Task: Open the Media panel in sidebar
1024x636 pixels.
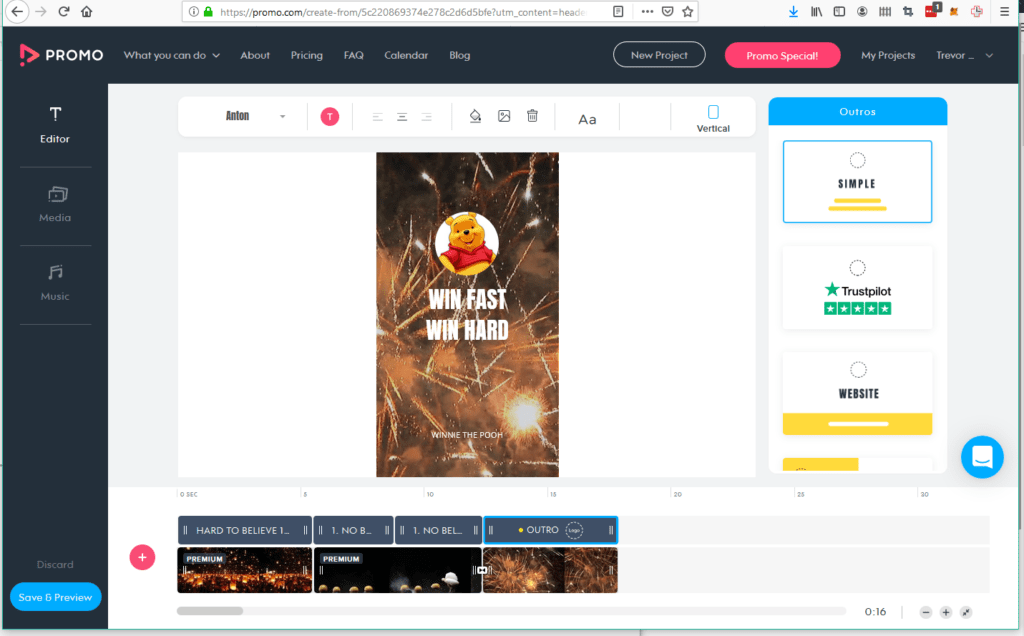Action: pyautogui.click(x=55, y=204)
